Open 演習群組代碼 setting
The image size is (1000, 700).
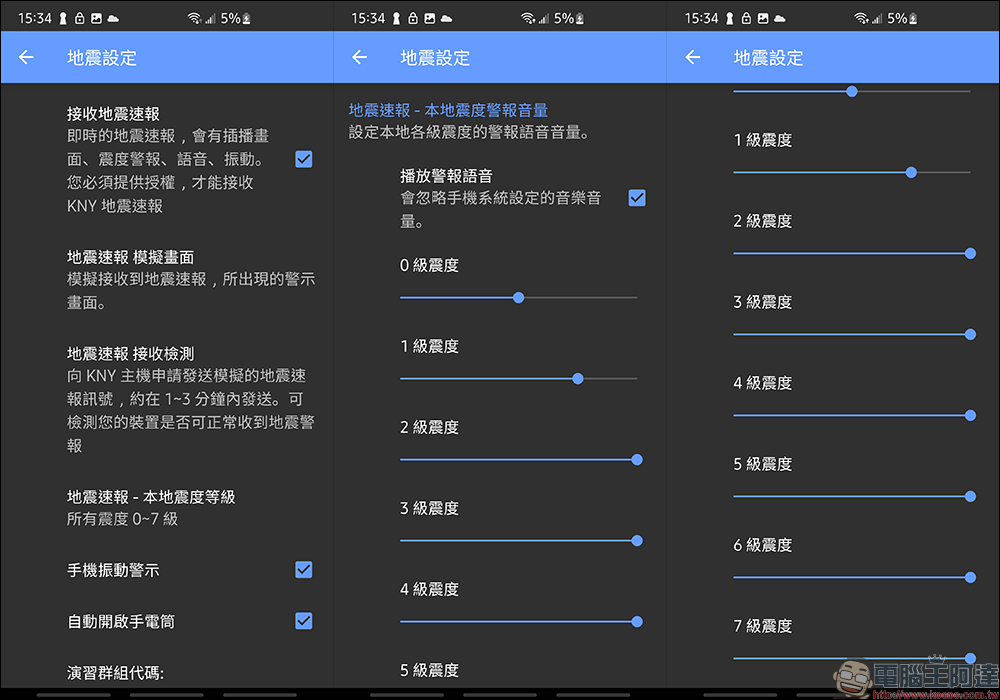click(x=115, y=673)
